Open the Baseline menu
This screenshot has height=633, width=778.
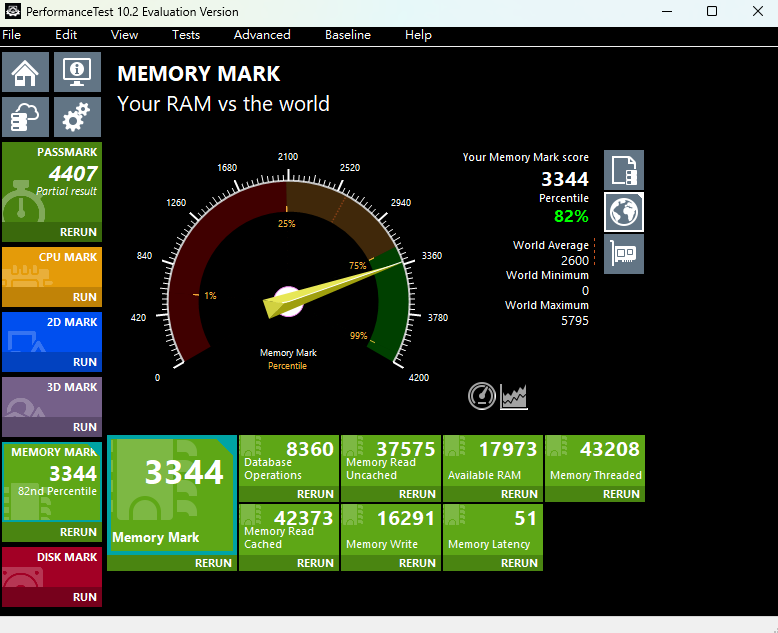pos(348,35)
